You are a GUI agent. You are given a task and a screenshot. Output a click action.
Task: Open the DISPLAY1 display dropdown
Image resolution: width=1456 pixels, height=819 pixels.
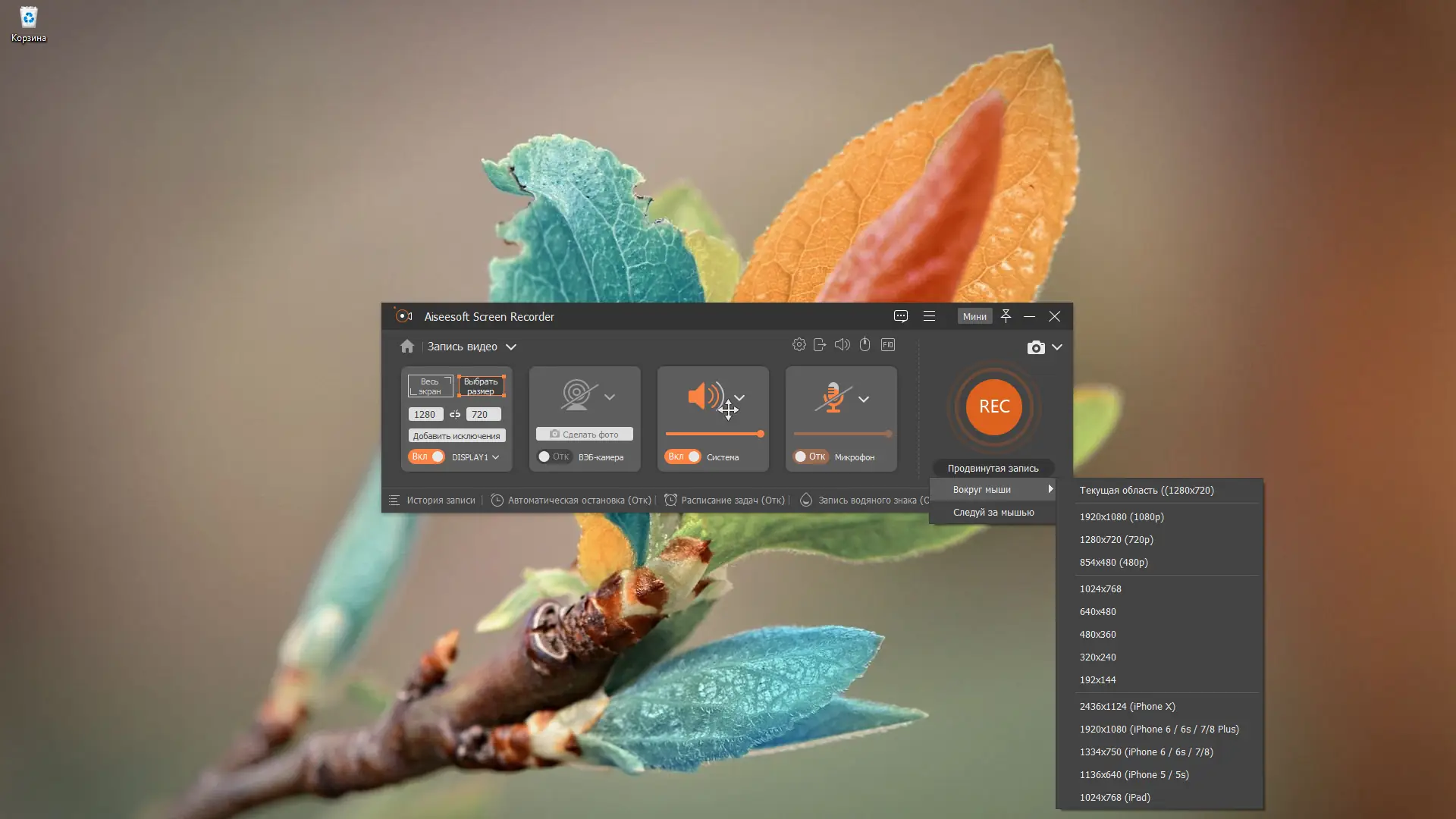point(495,457)
